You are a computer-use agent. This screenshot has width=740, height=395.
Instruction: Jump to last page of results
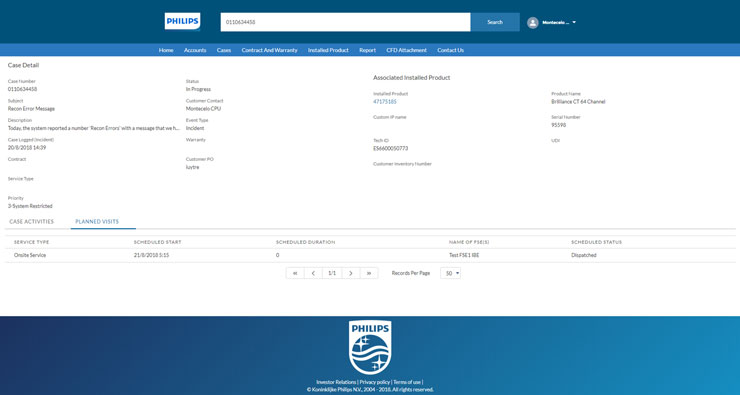click(x=369, y=273)
